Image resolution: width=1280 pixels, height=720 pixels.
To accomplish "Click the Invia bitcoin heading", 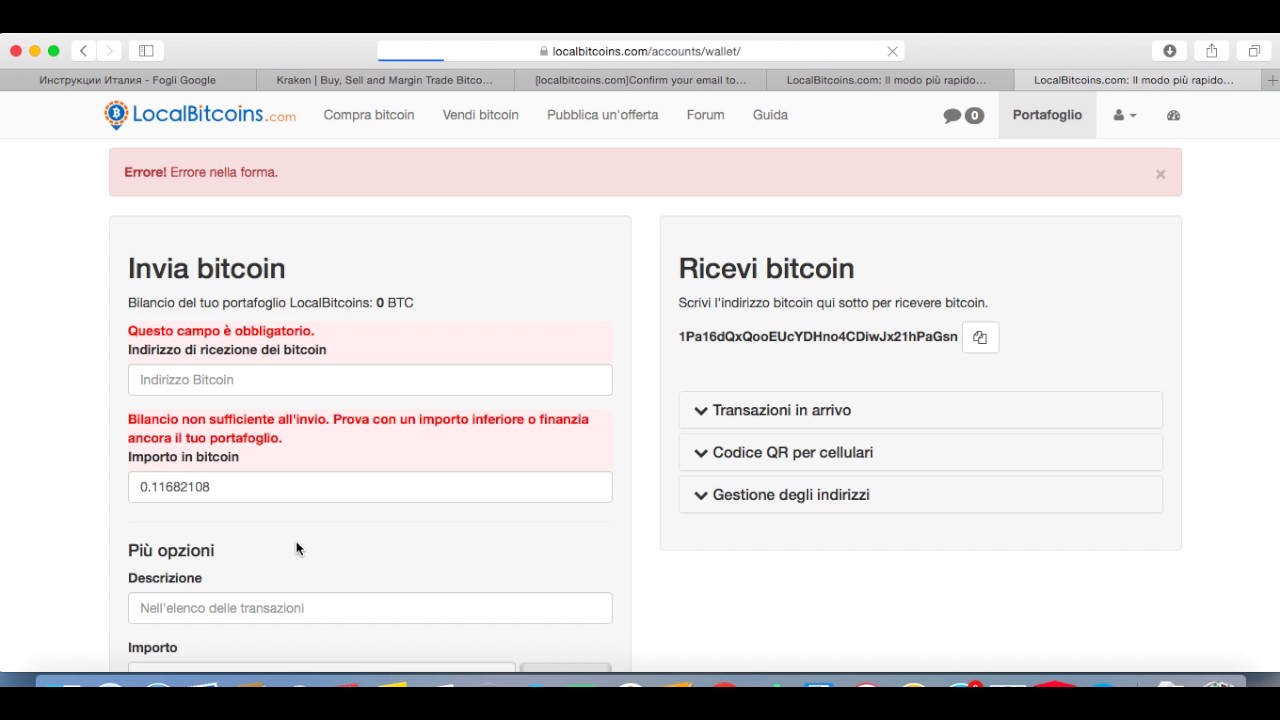I will [x=207, y=268].
